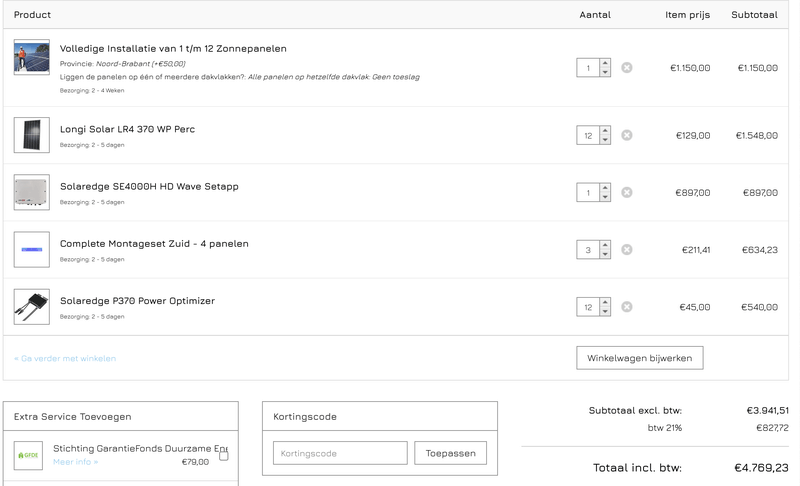Increase the Volledige Installatie quantity
Viewport: 800px width, 486px height.
[605, 63]
